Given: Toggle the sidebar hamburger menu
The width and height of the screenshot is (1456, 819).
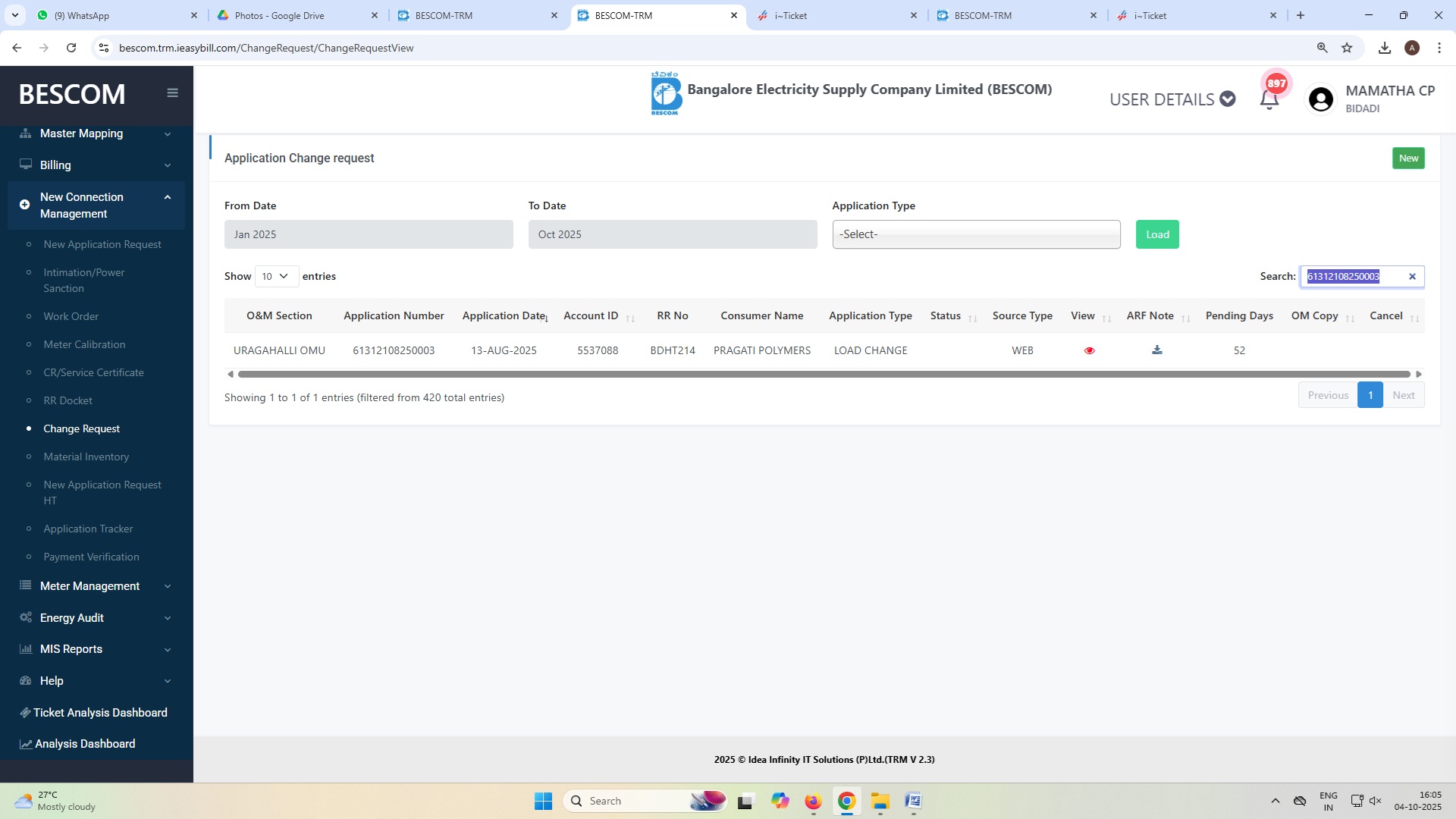Looking at the screenshot, I should (x=172, y=93).
